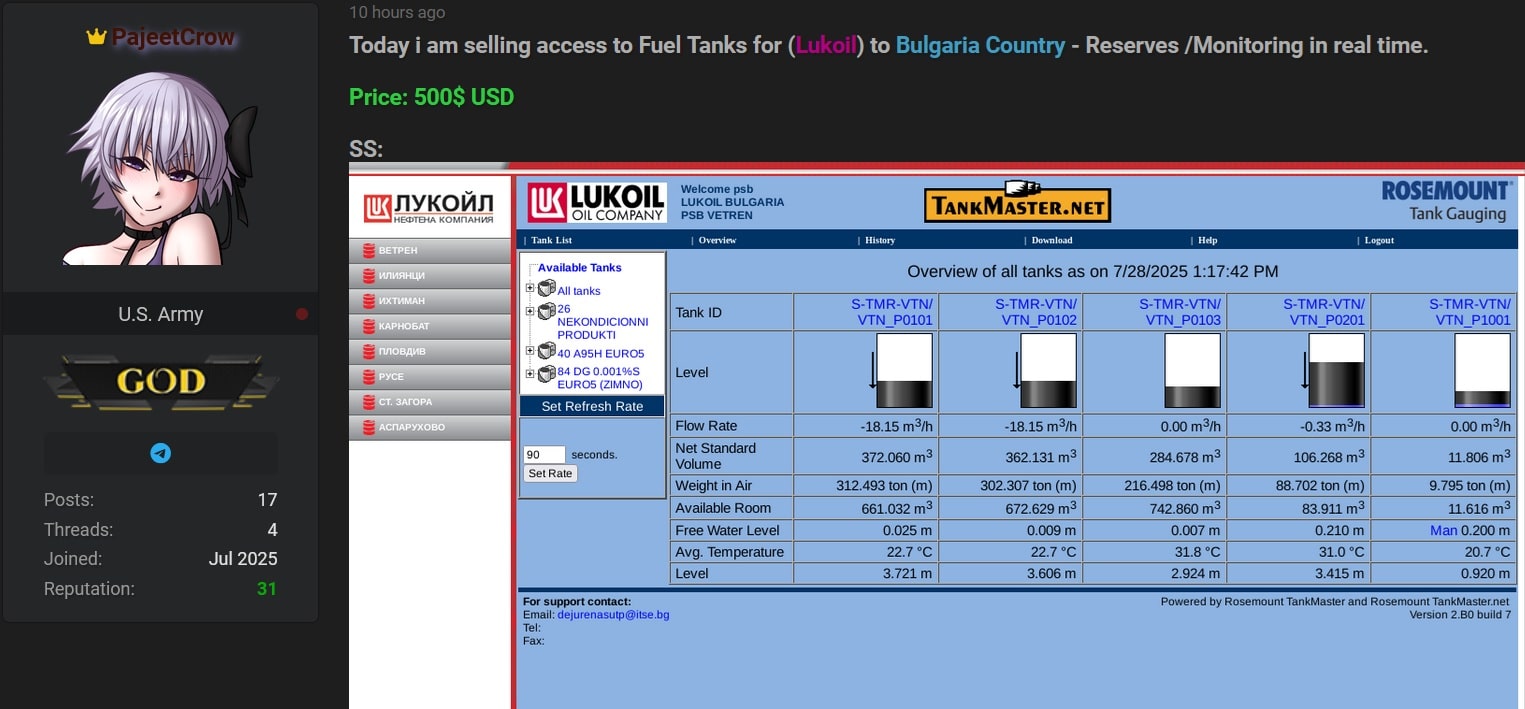This screenshot has width=1525, height=709.
Task: Click the tank icon beside 26 NEKONDICIONNI PRODUKTI
Action: tap(546, 310)
